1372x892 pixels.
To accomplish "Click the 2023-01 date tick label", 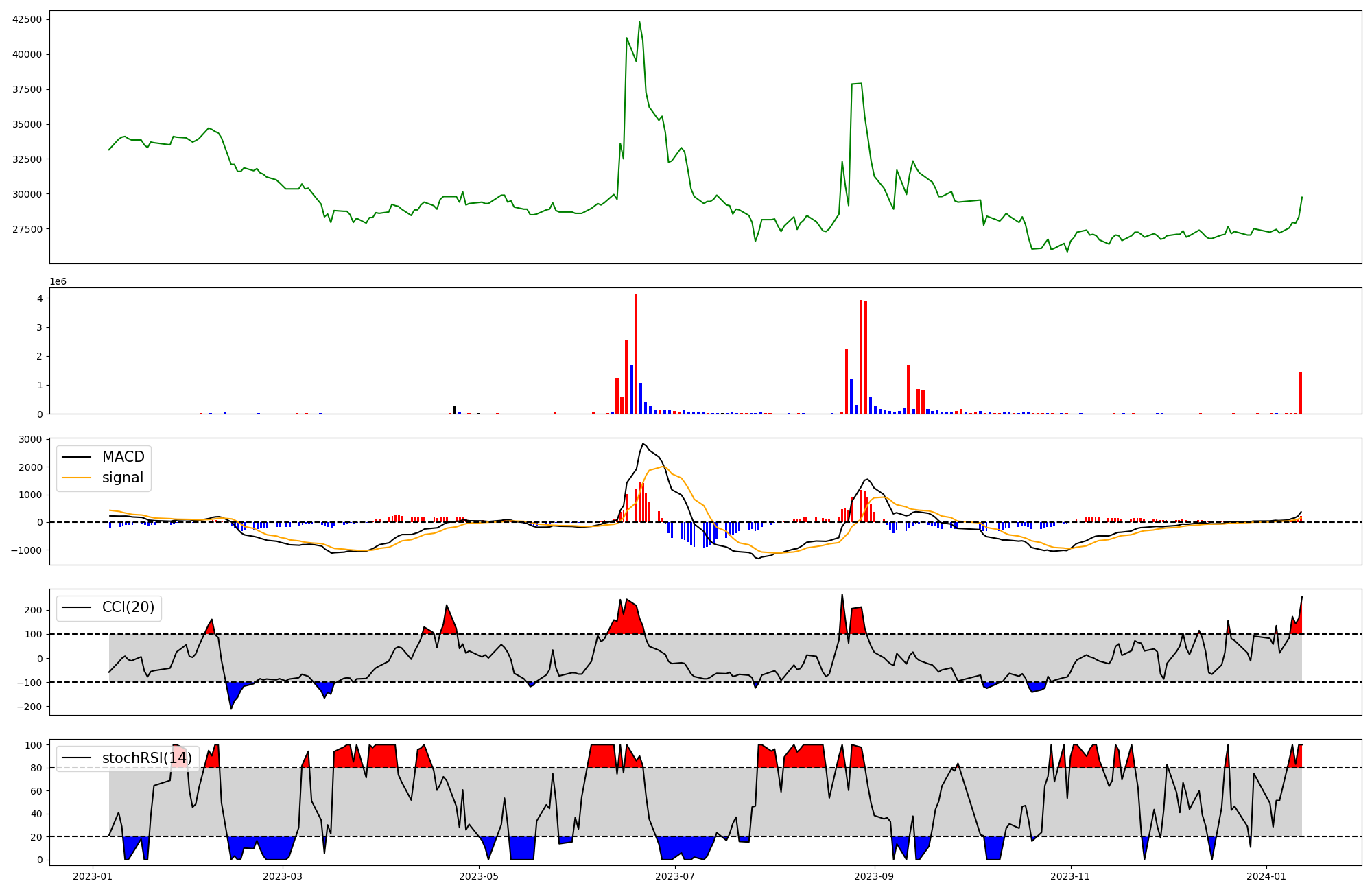I will pyautogui.click(x=93, y=876).
